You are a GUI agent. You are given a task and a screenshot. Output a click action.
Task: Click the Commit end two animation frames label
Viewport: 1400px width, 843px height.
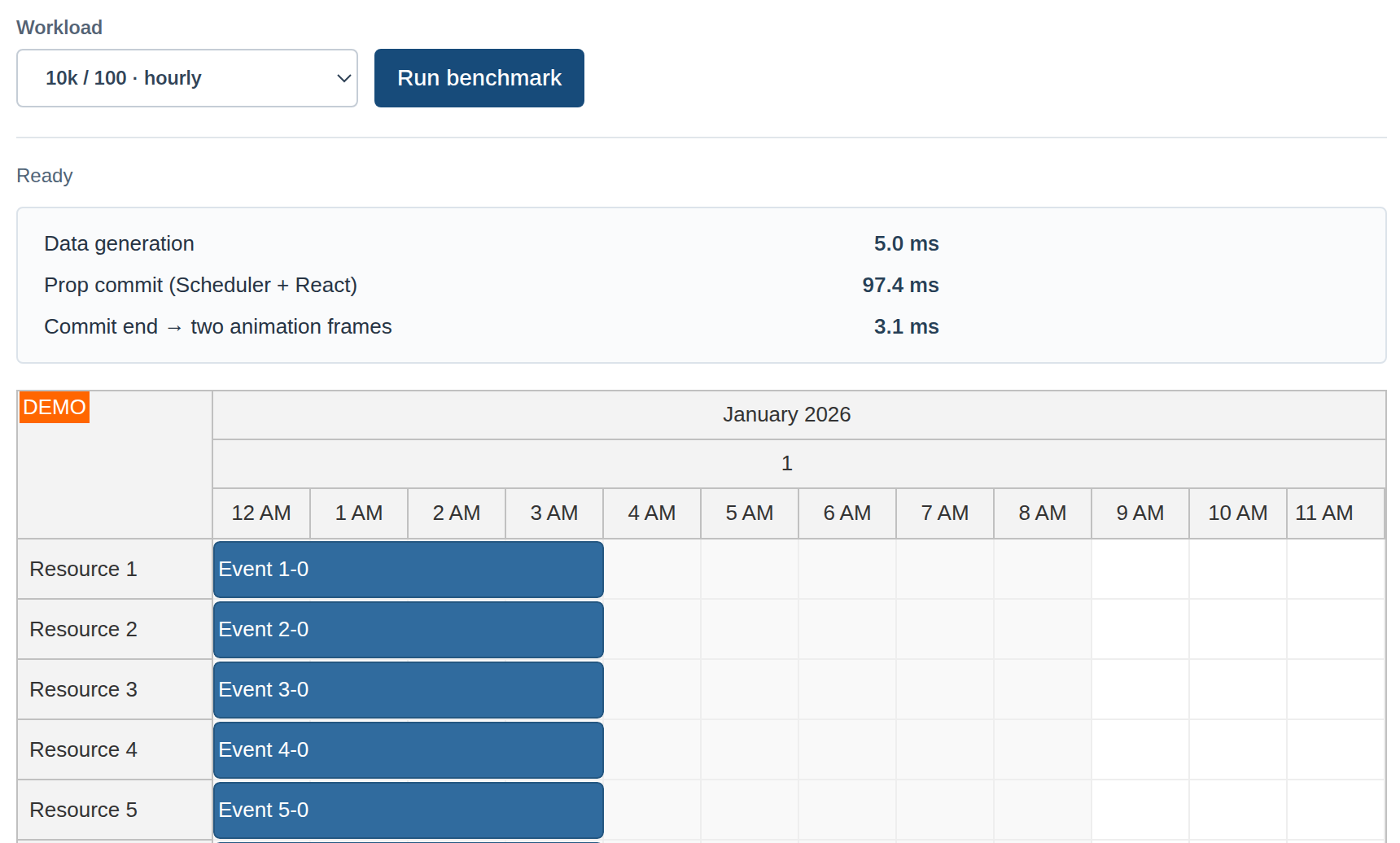pos(218,327)
